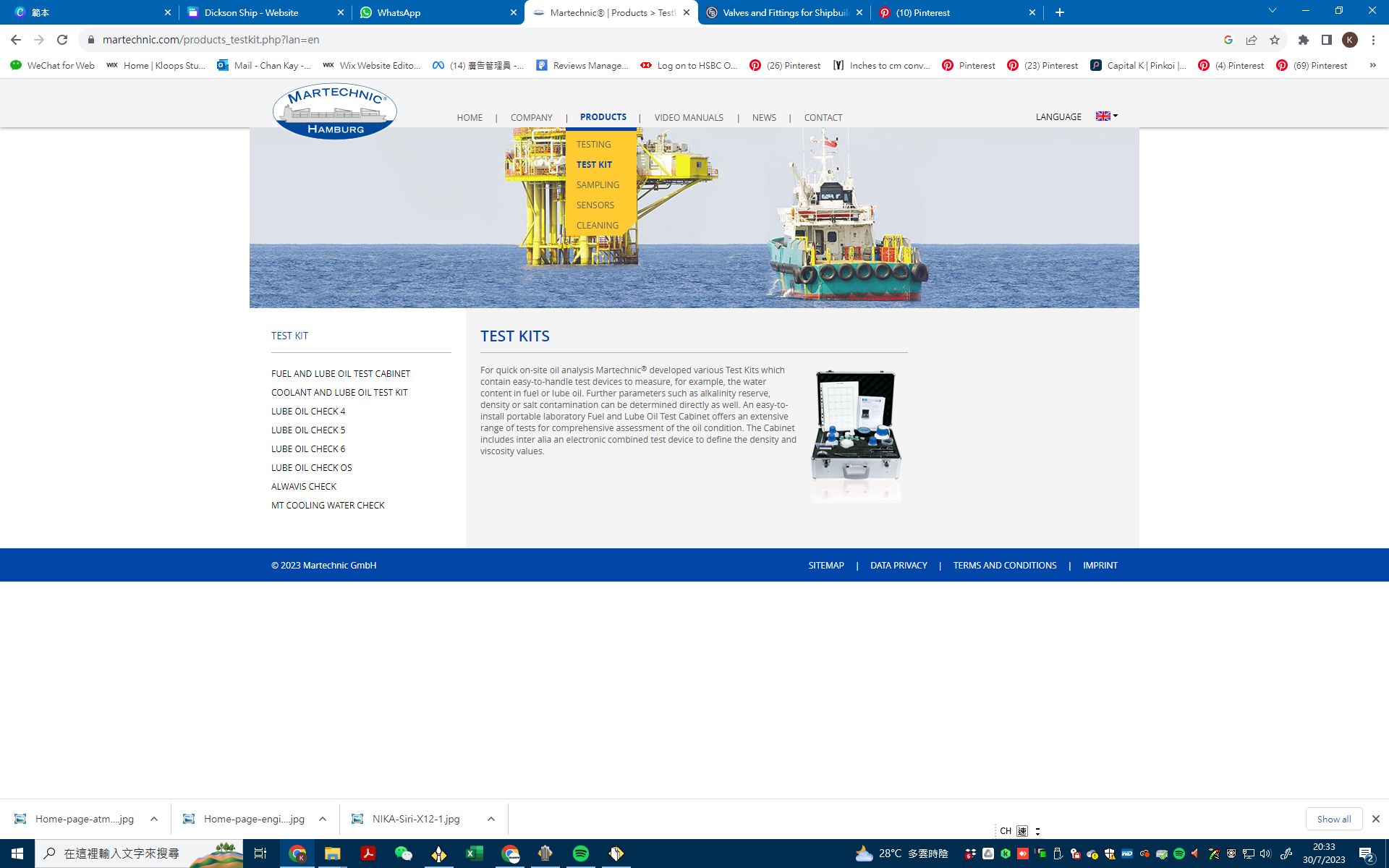Expand options for NIKA-Siri-X12-1.jpg download

click(x=491, y=819)
